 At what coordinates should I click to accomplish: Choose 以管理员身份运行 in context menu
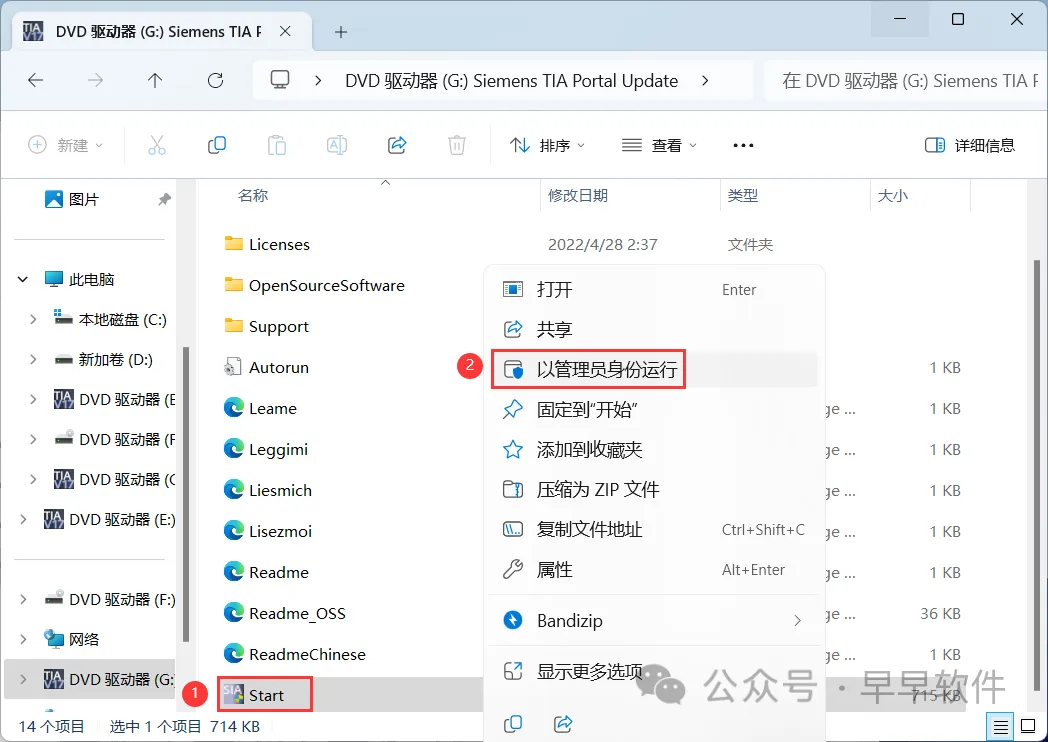(x=654, y=369)
